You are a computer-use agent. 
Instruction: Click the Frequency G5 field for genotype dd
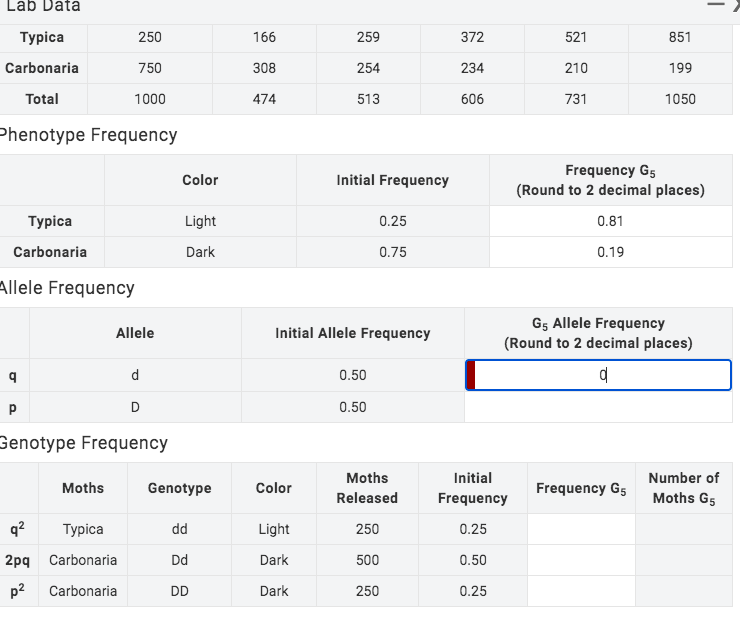point(581,529)
